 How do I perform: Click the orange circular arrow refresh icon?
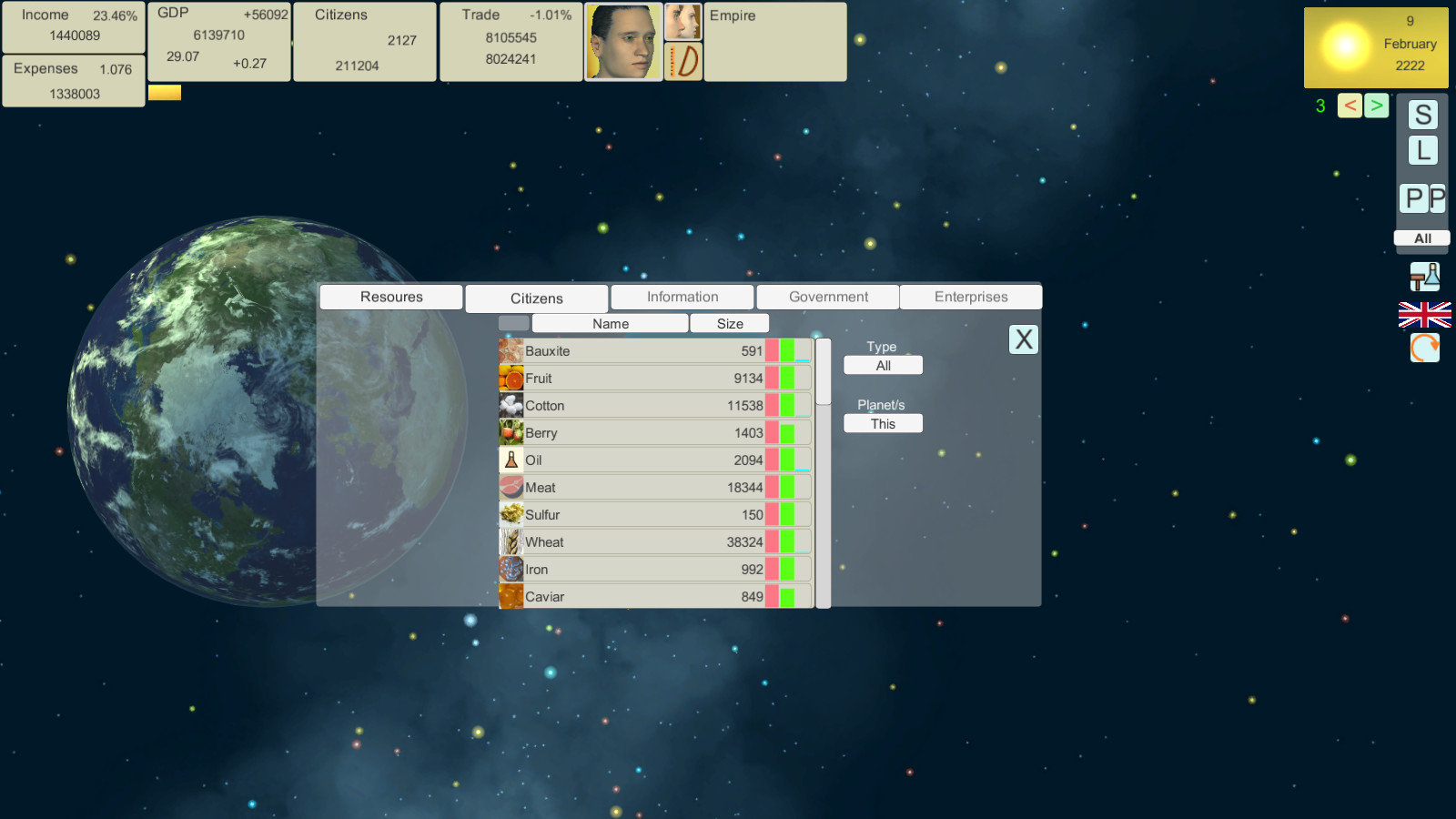(1424, 348)
